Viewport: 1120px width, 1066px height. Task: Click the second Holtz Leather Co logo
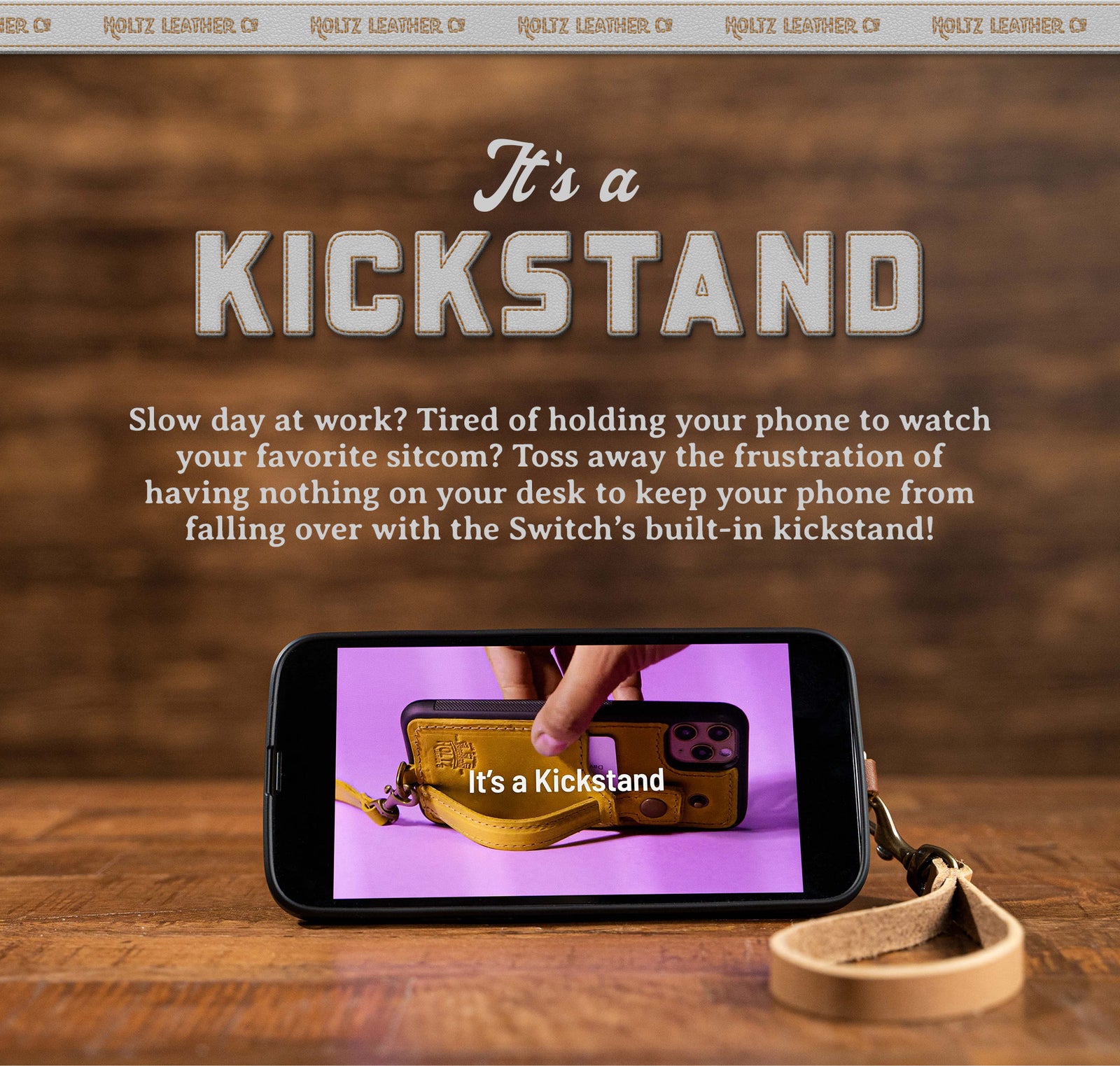(x=388, y=27)
